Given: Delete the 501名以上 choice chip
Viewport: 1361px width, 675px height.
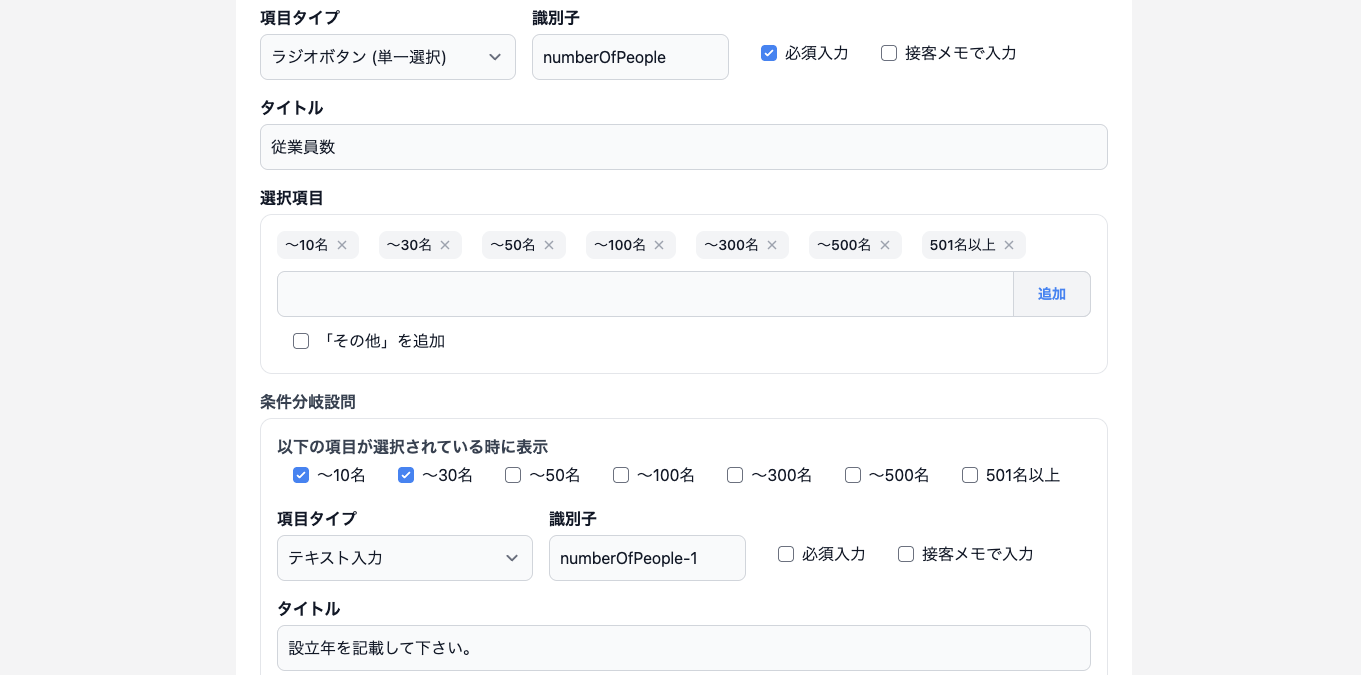Looking at the screenshot, I should [x=1009, y=245].
